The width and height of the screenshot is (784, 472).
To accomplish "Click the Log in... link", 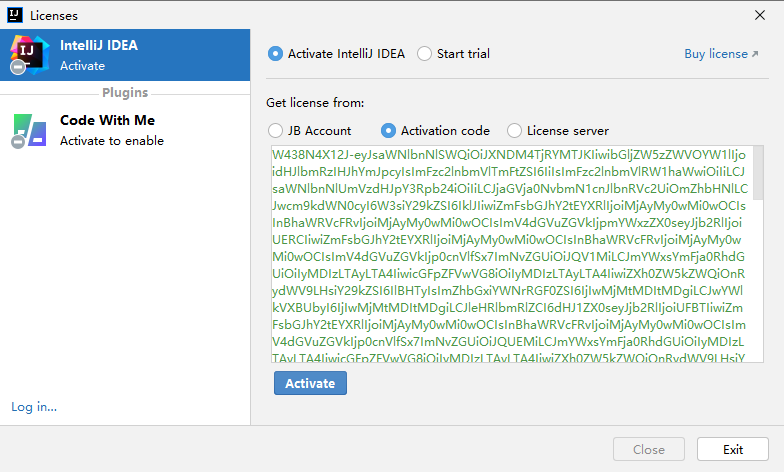I will tap(34, 406).
